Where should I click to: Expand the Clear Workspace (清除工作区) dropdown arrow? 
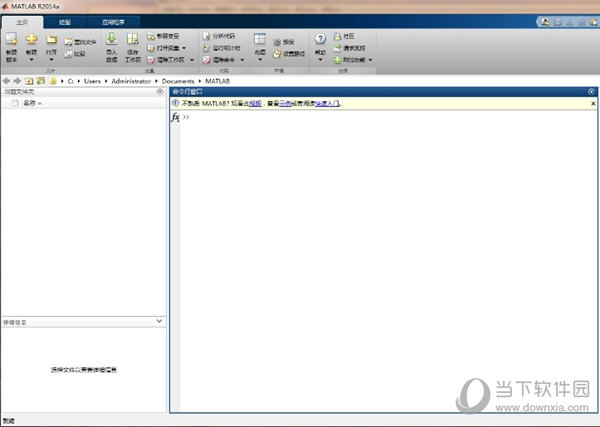192,60
